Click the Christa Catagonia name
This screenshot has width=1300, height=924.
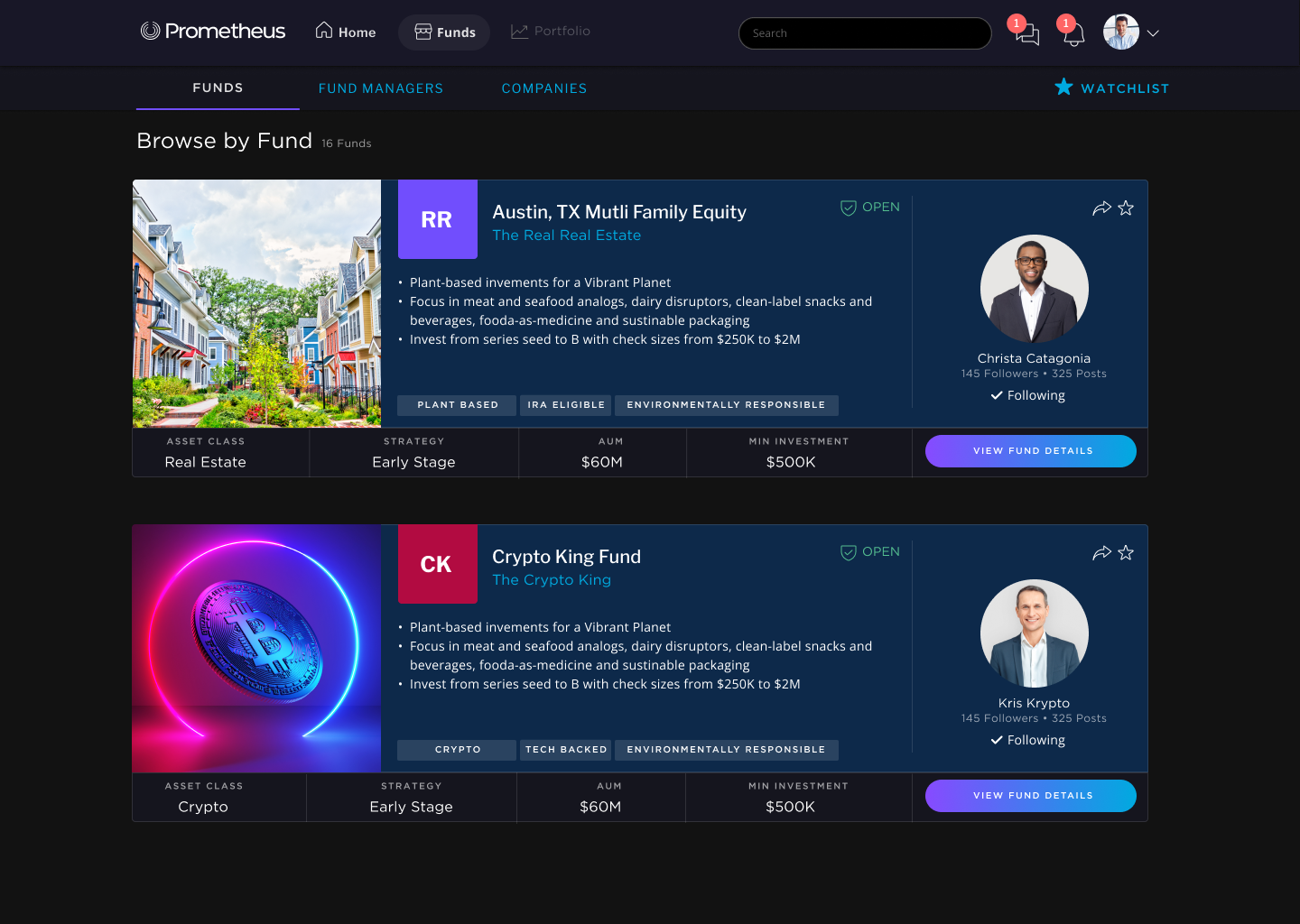(x=1035, y=358)
